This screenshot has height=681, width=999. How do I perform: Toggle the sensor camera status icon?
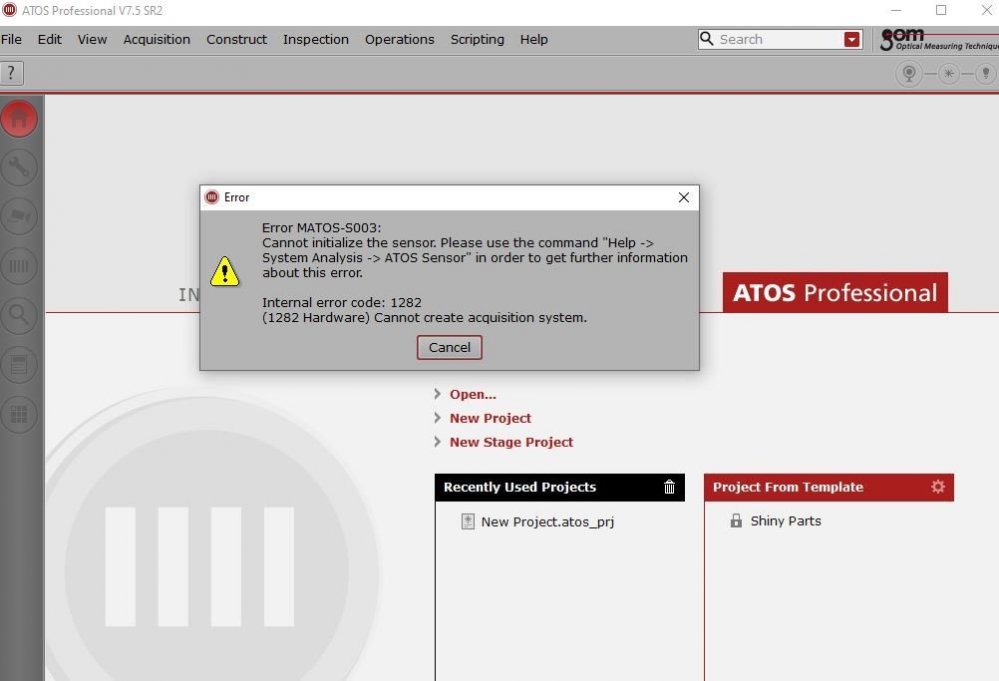click(x=909, y=74)
